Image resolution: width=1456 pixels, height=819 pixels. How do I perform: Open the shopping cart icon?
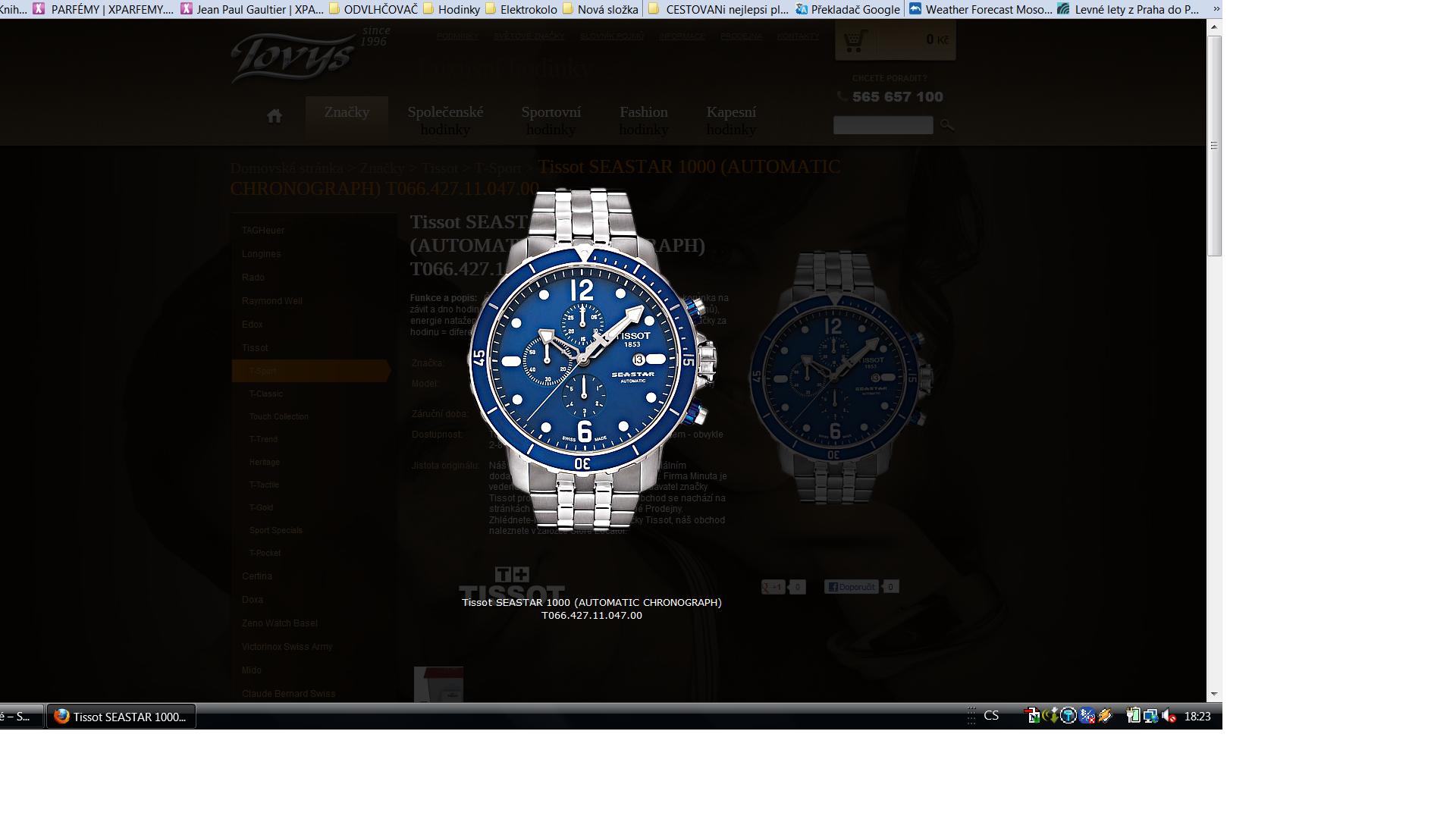[x=855, y=40]
